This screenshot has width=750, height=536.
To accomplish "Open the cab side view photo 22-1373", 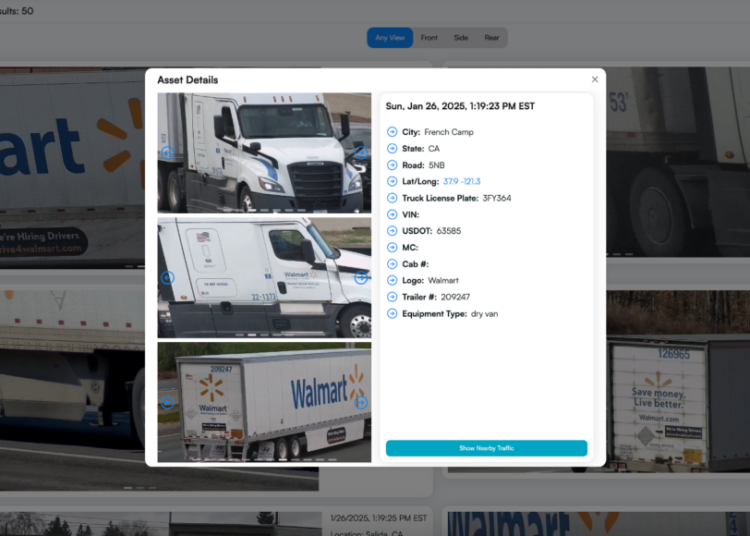I will pyautogui.click(x=264, y=278).
